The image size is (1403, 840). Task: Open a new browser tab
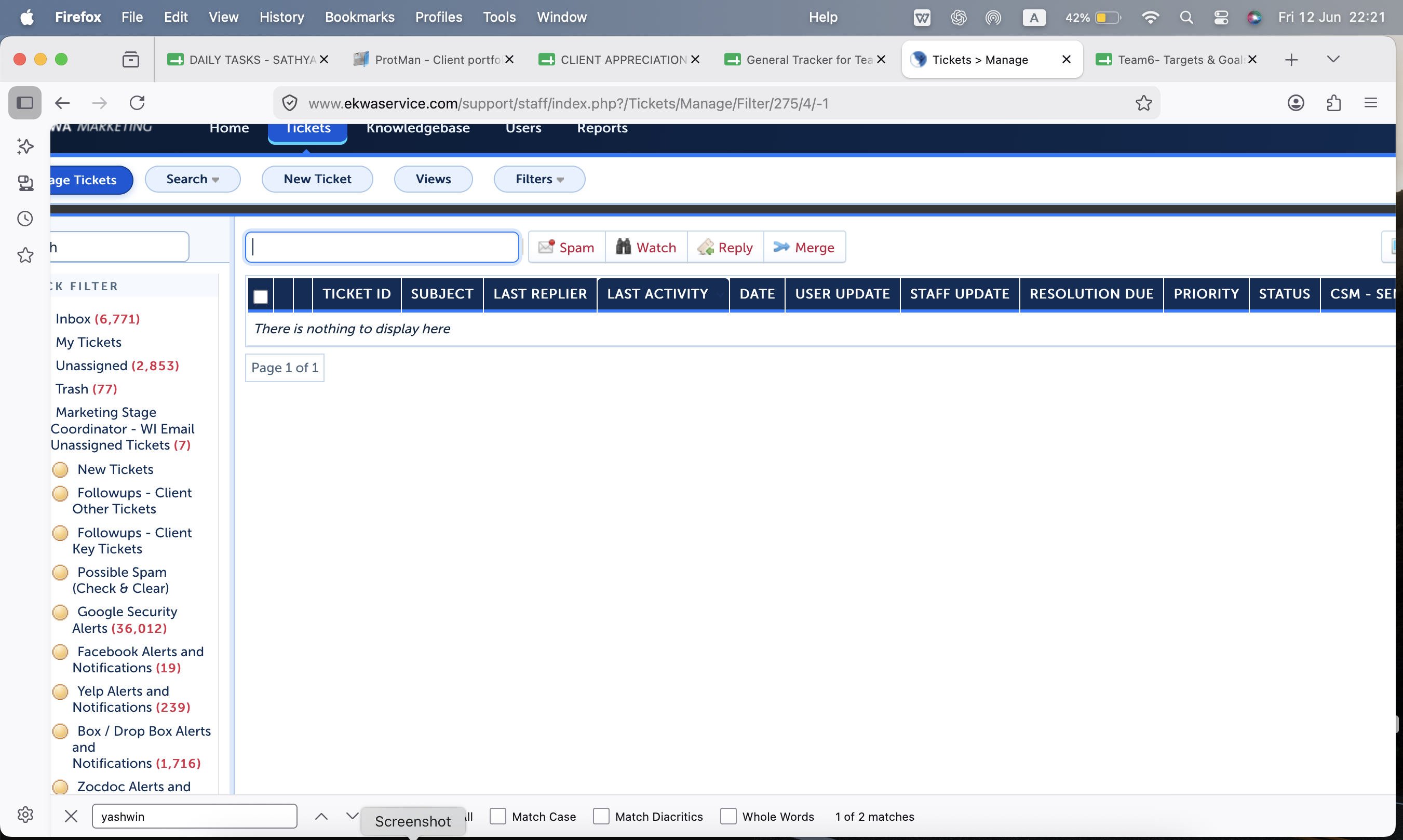1291,59
